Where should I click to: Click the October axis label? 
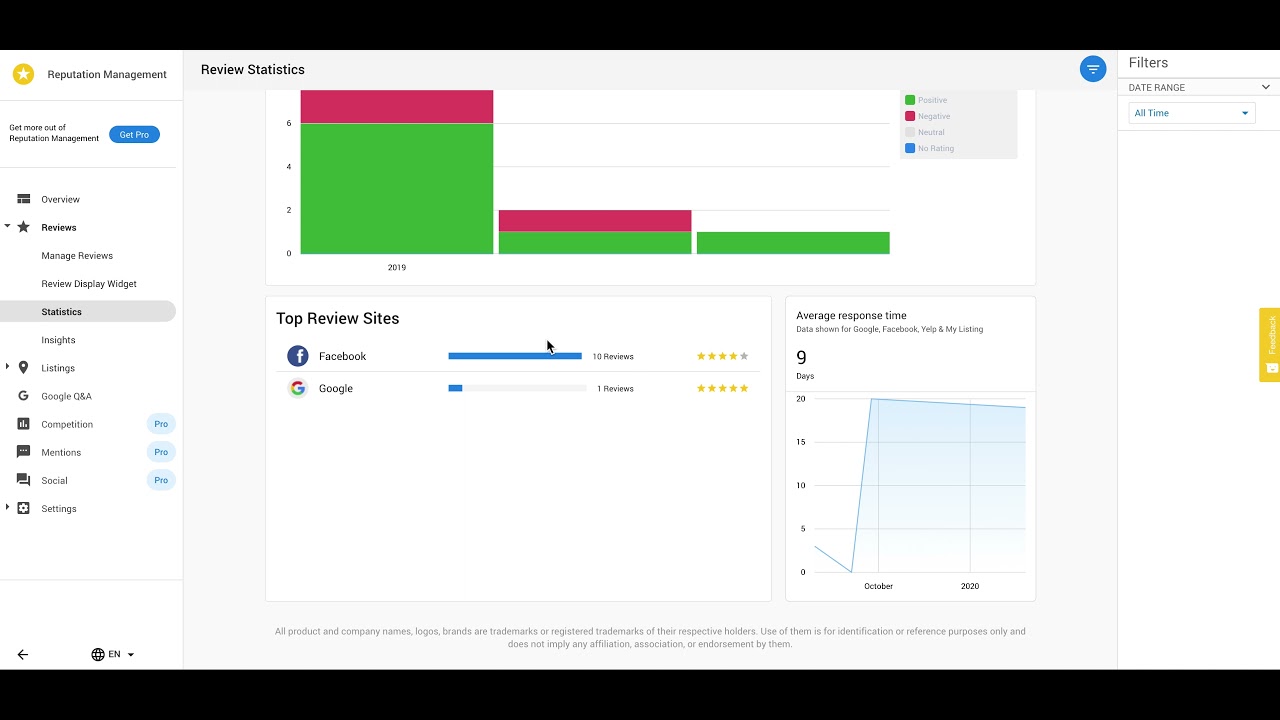(878, 586)
